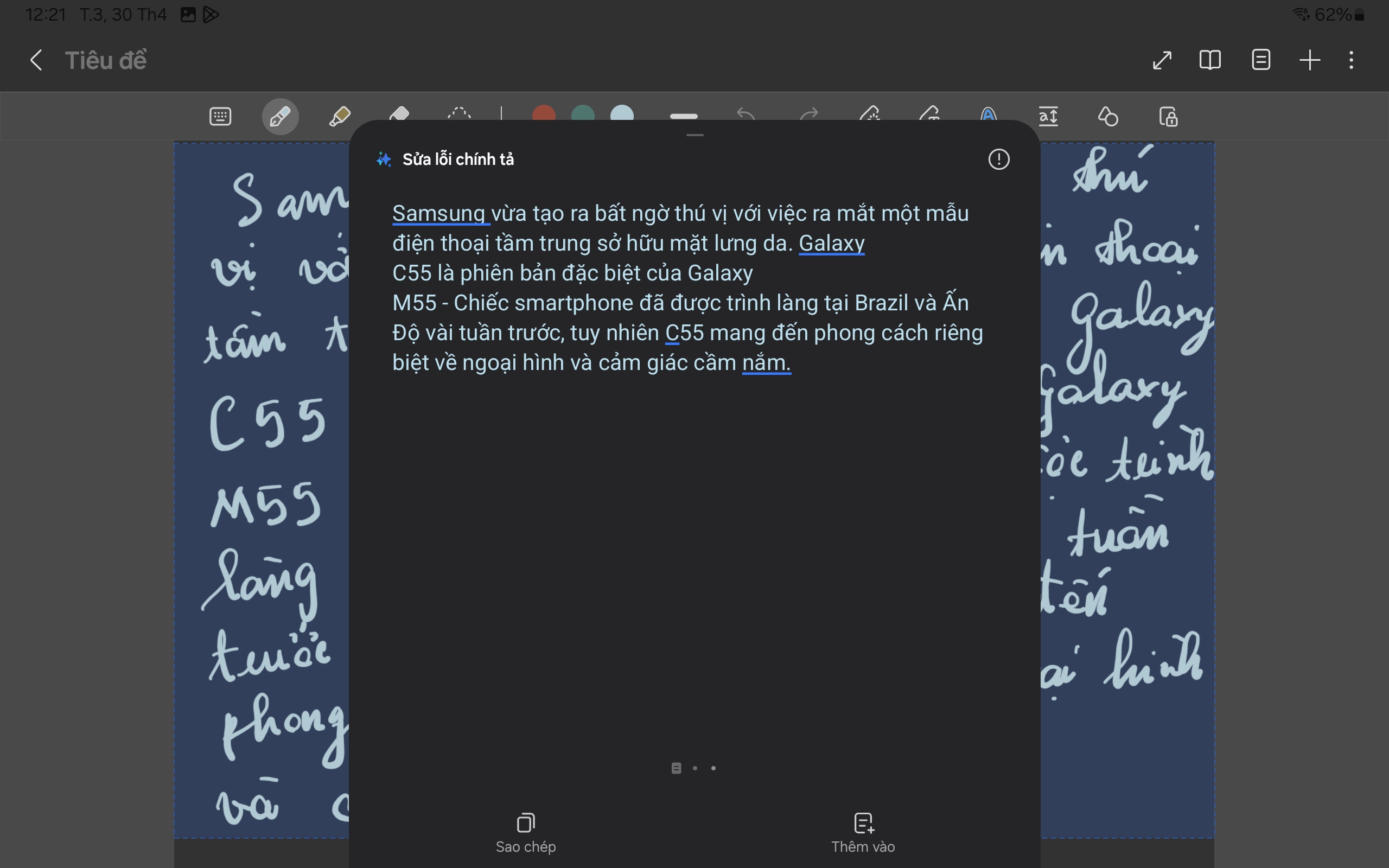Open the three-dot more options menu
Image resolution: width=1389 pixels, height=868 pixels.
(1351, 60)
